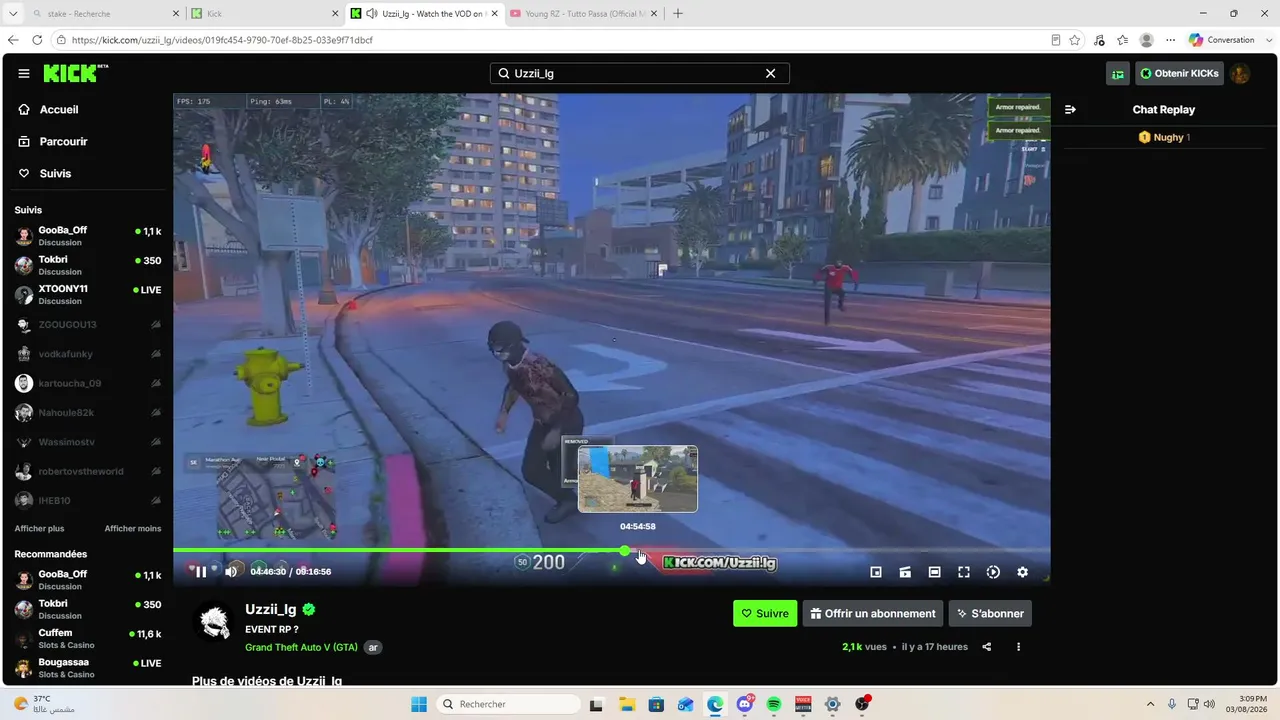This screenshot has height=720, width=1280.
Task: Open browser Settings and more menu
Action: click(1171, 40)
